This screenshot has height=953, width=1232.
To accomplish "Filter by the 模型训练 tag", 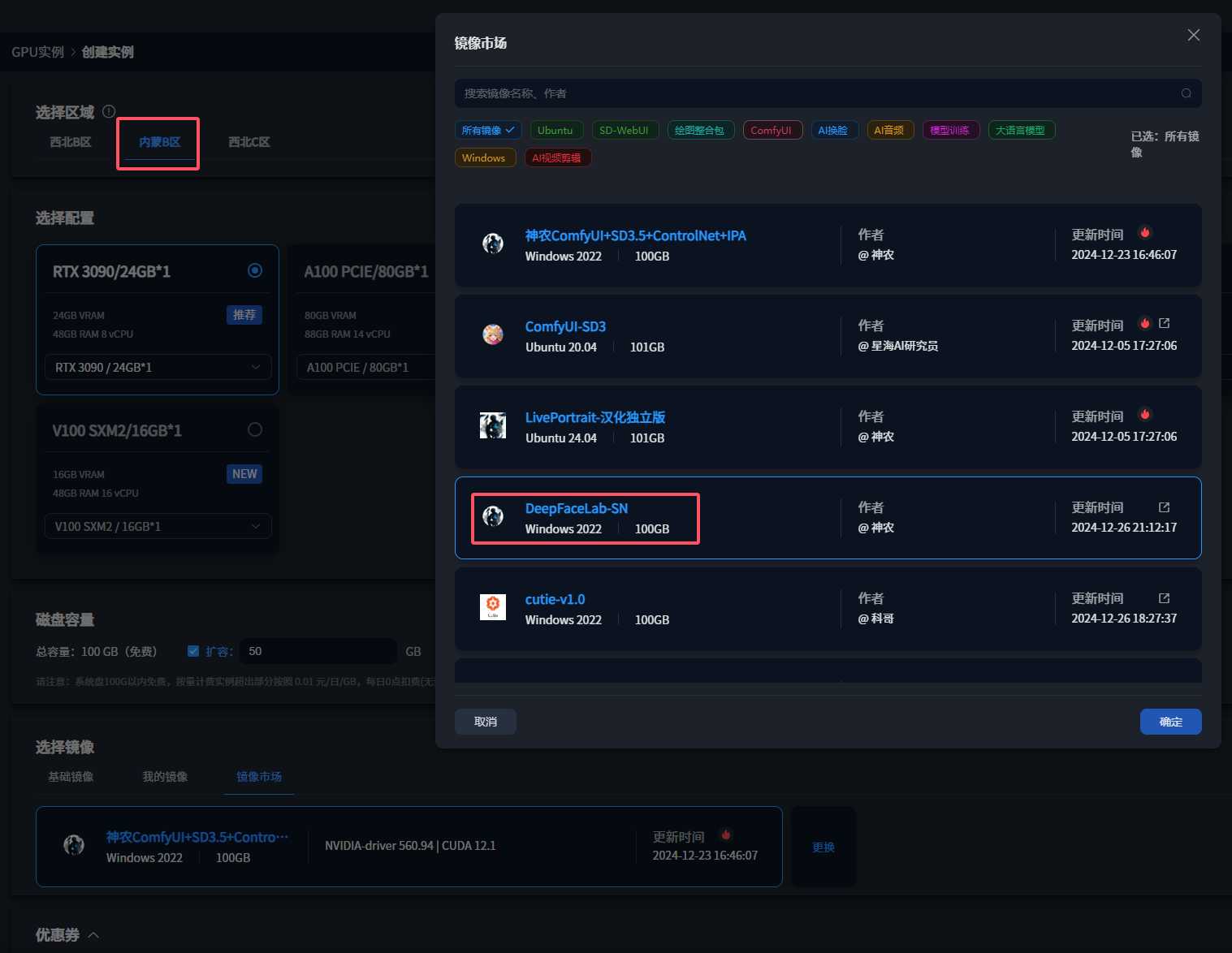I will (x=950, y=130).
